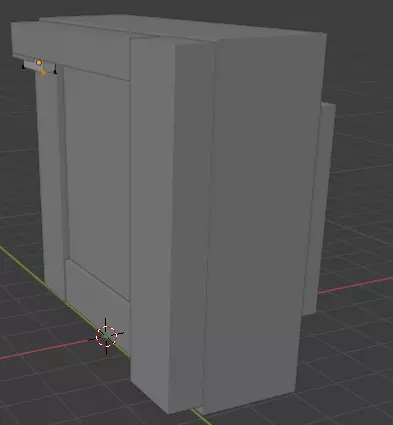Select the orange object origin dot

pos(39,63)
